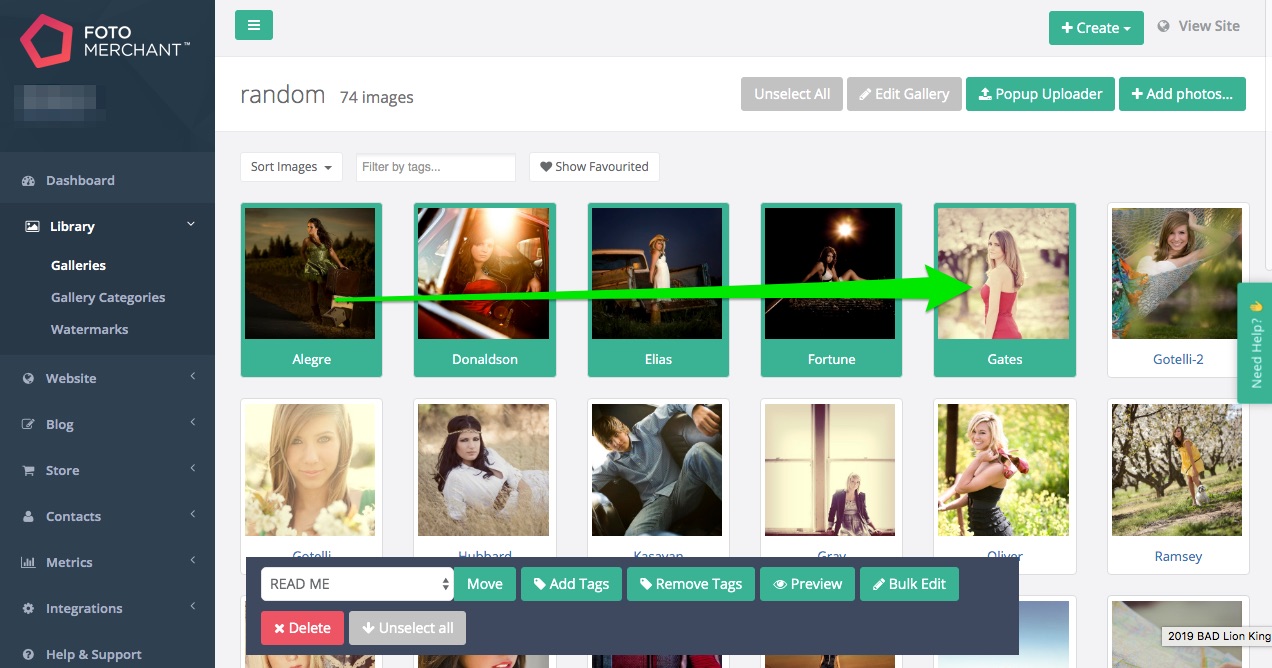
Task: Expand the Metrics menu chevron
Action: click(192, 561)
